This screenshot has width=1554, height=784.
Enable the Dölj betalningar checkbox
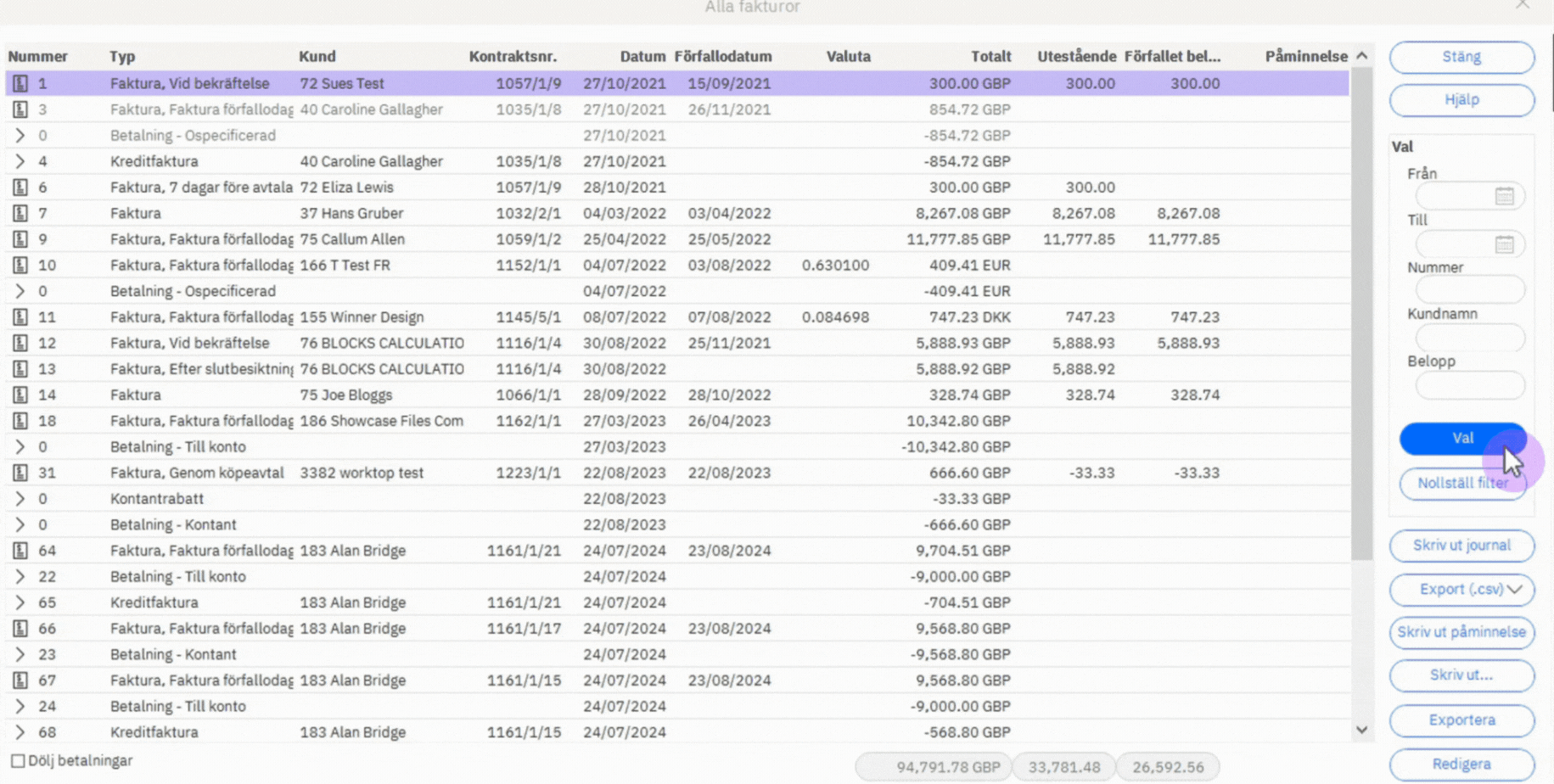[19, 760]
